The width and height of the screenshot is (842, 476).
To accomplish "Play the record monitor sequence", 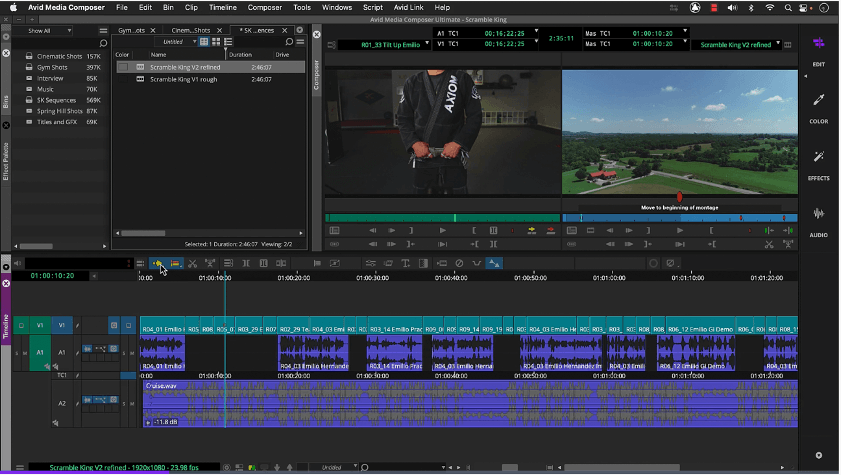I will click(680, 230).
